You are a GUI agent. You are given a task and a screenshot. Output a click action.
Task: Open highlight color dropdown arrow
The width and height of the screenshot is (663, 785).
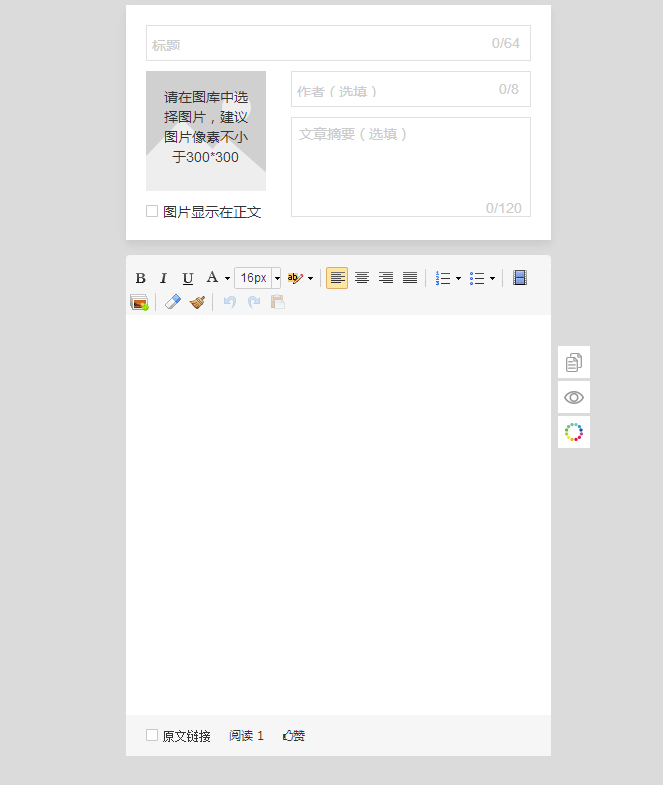click(x=310, y=278)
